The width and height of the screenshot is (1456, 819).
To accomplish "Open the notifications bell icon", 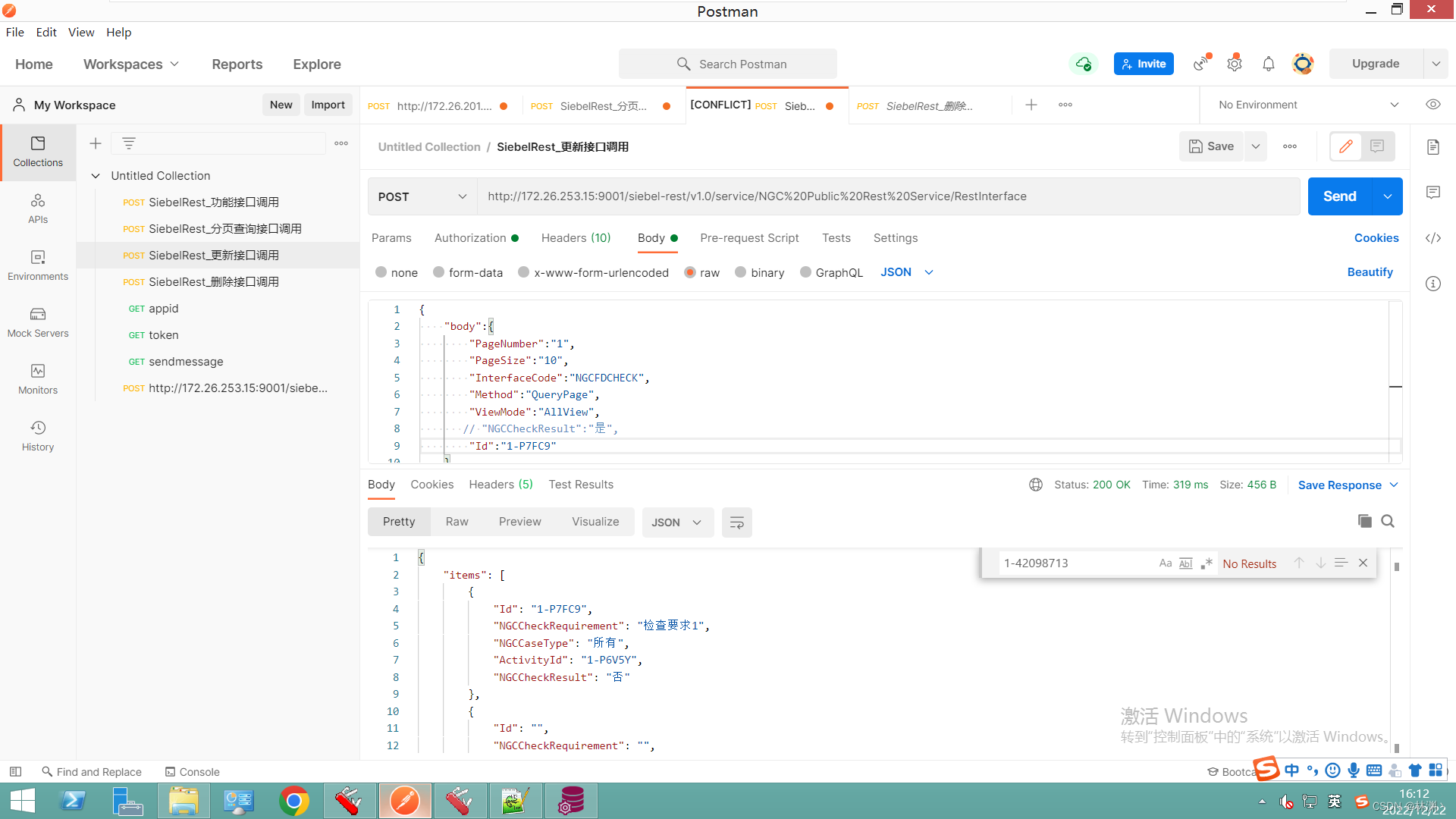I will [1268, 64].
